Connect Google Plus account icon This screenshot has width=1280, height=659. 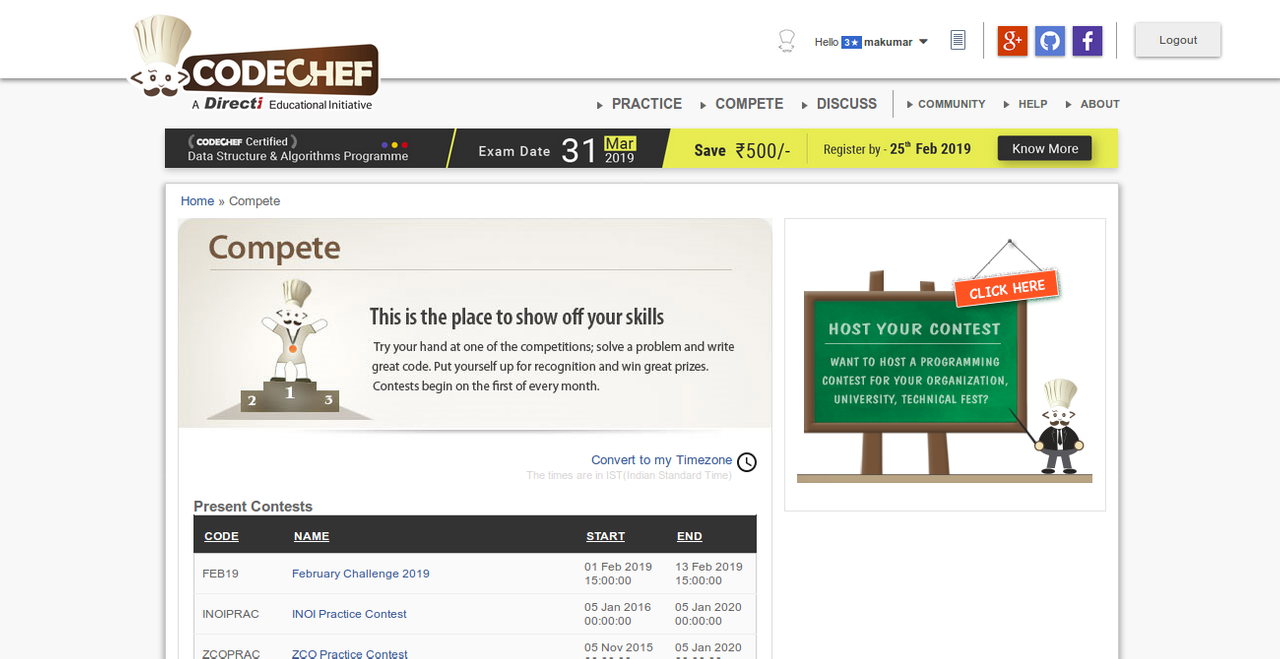1012,41
